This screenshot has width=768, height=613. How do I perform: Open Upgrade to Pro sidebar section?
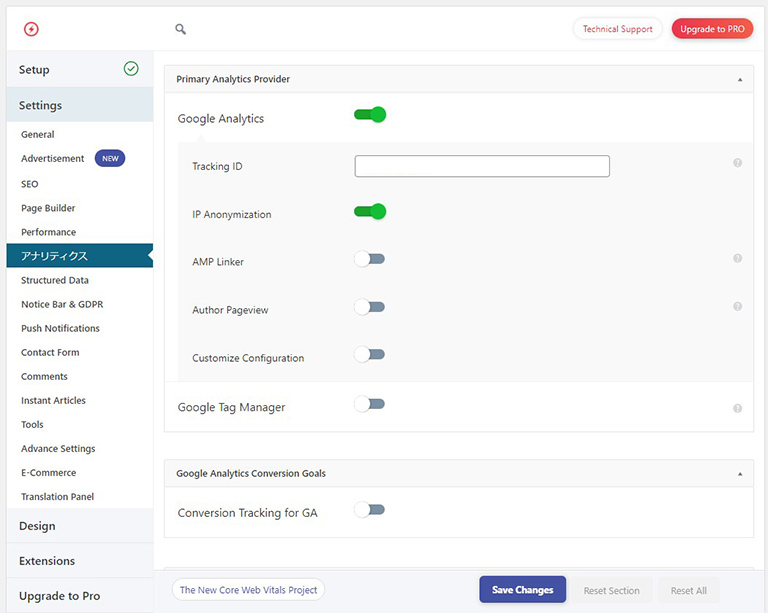pyautogui.click(x=80, y=595)
